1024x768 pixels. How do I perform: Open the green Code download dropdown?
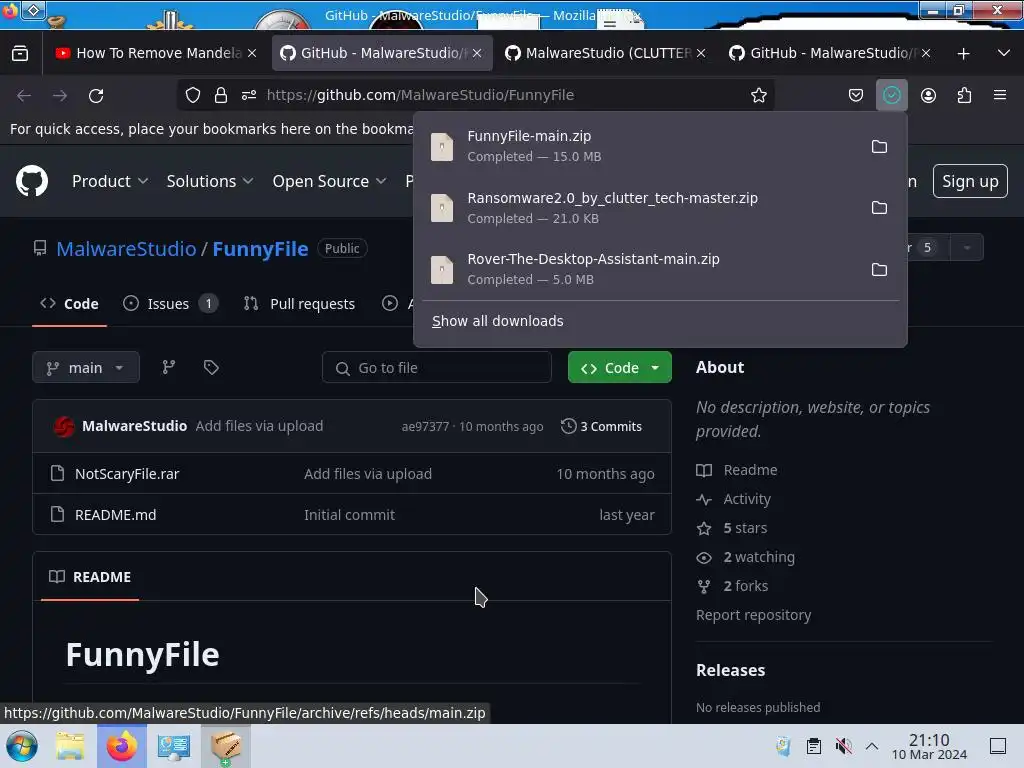click(x=619, y=368)
